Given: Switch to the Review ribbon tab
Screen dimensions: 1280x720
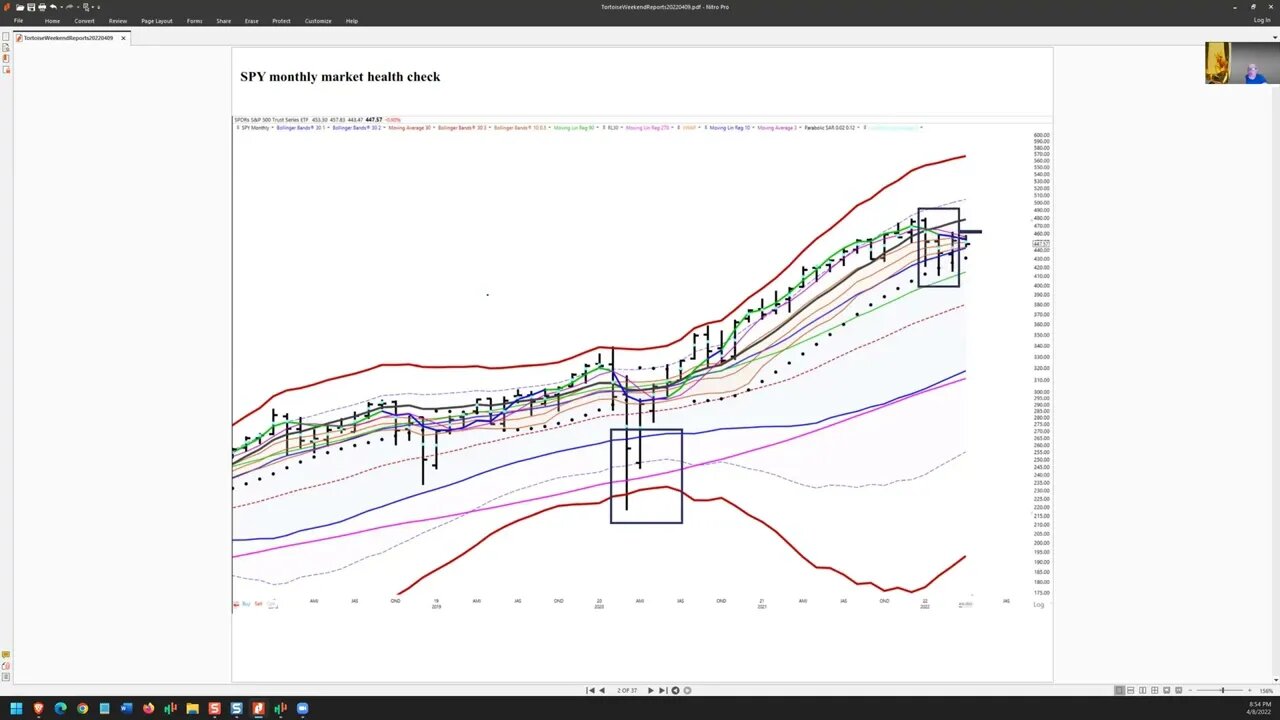Looking at the screenshot, I should [x=118, y=21].
